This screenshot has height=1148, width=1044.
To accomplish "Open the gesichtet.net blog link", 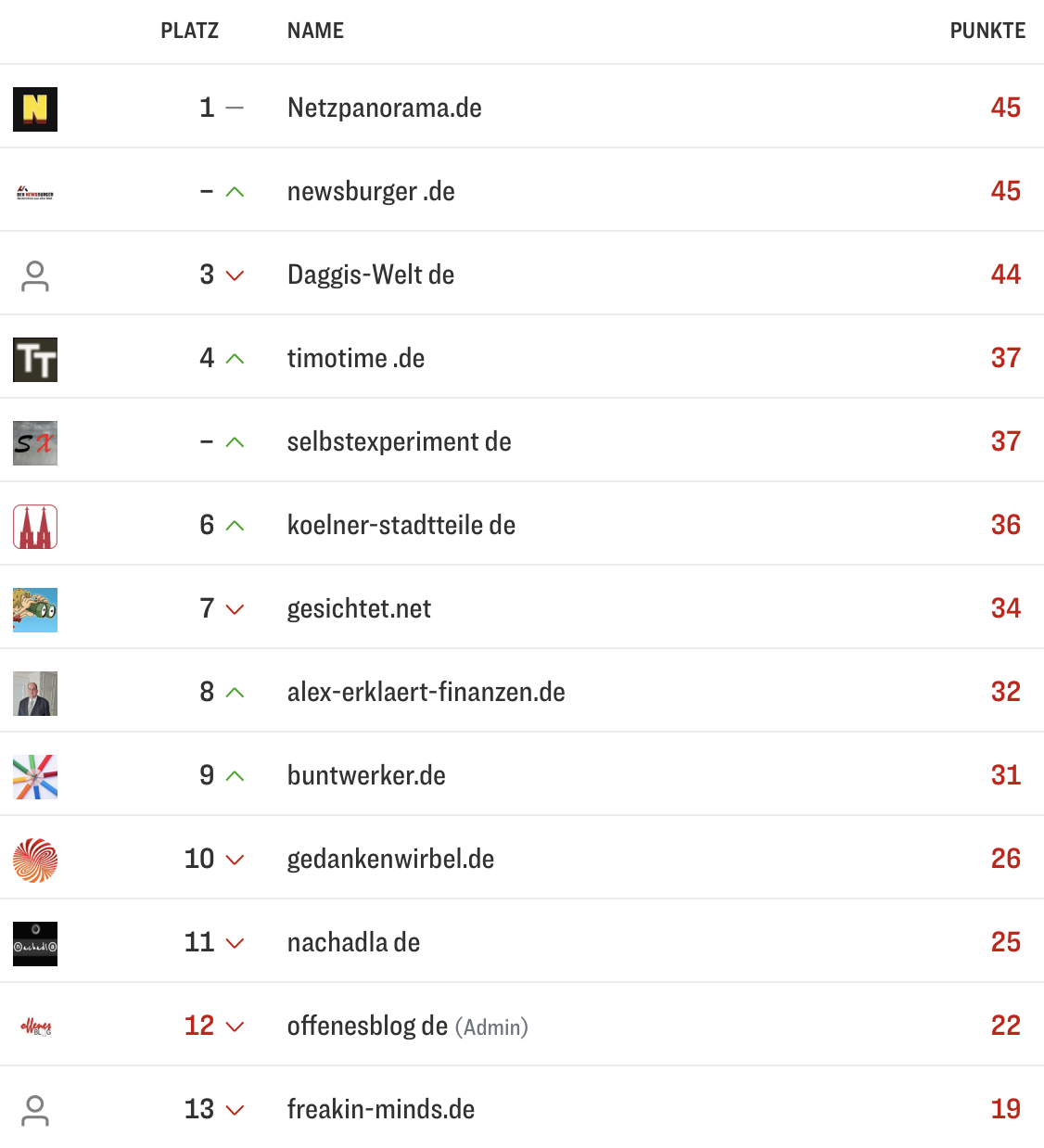I will point(359,608).
